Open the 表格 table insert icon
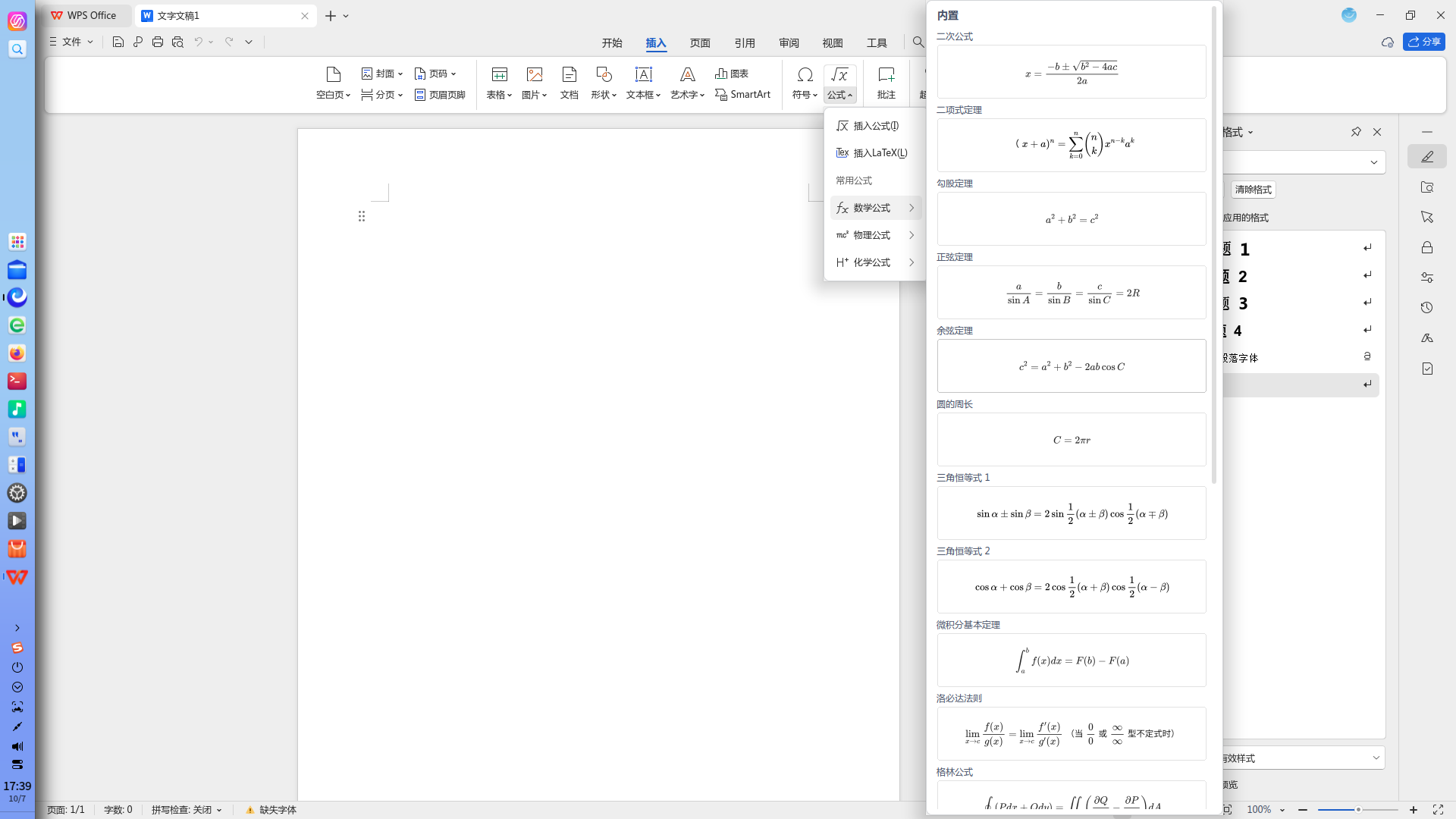 (499, 74)
